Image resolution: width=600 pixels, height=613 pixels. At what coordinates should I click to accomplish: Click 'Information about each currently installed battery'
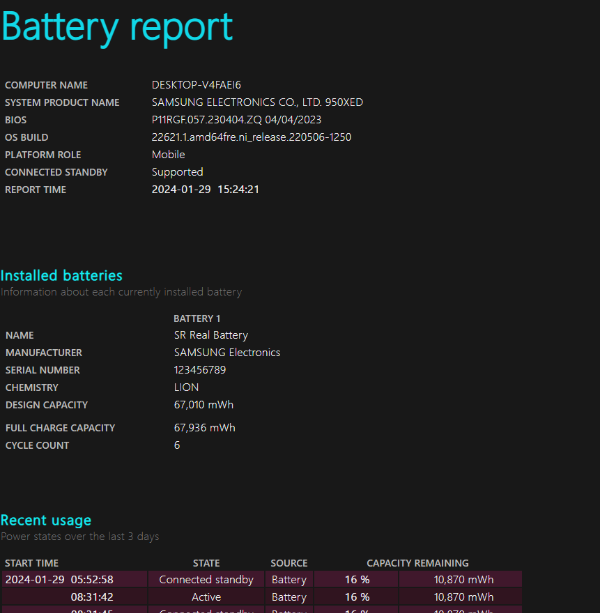pos(121,292)
